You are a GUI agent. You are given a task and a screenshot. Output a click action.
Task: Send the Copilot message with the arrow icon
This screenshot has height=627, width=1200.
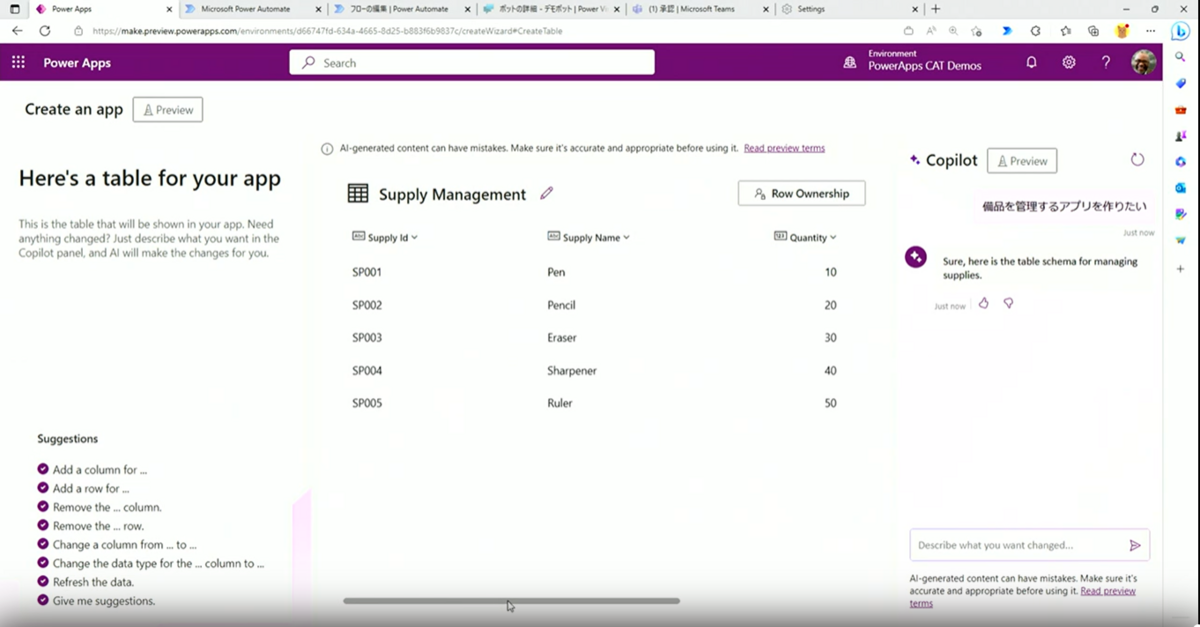[1135, 545]
